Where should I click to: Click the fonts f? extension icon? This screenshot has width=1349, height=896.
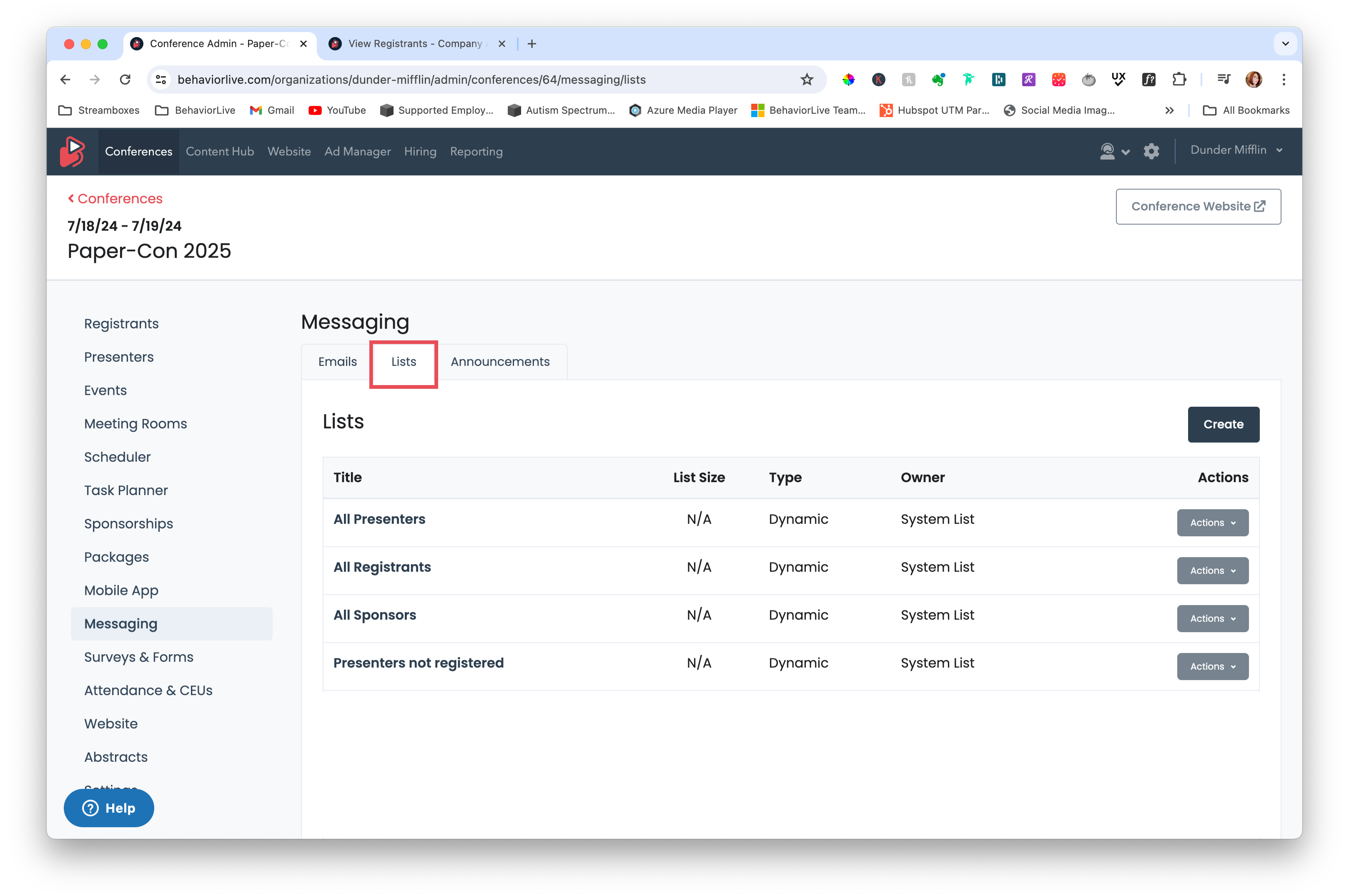[x=1148, y=80]
